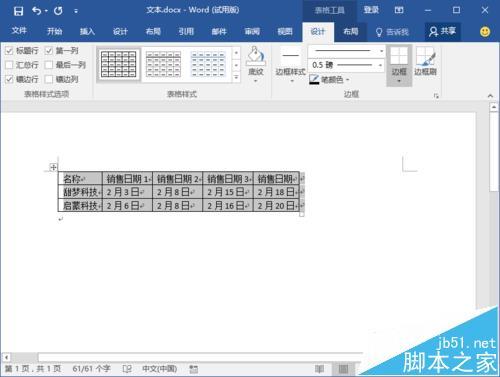
Task: Click the 2月18日 cell
Action: [x=277, y=192]
